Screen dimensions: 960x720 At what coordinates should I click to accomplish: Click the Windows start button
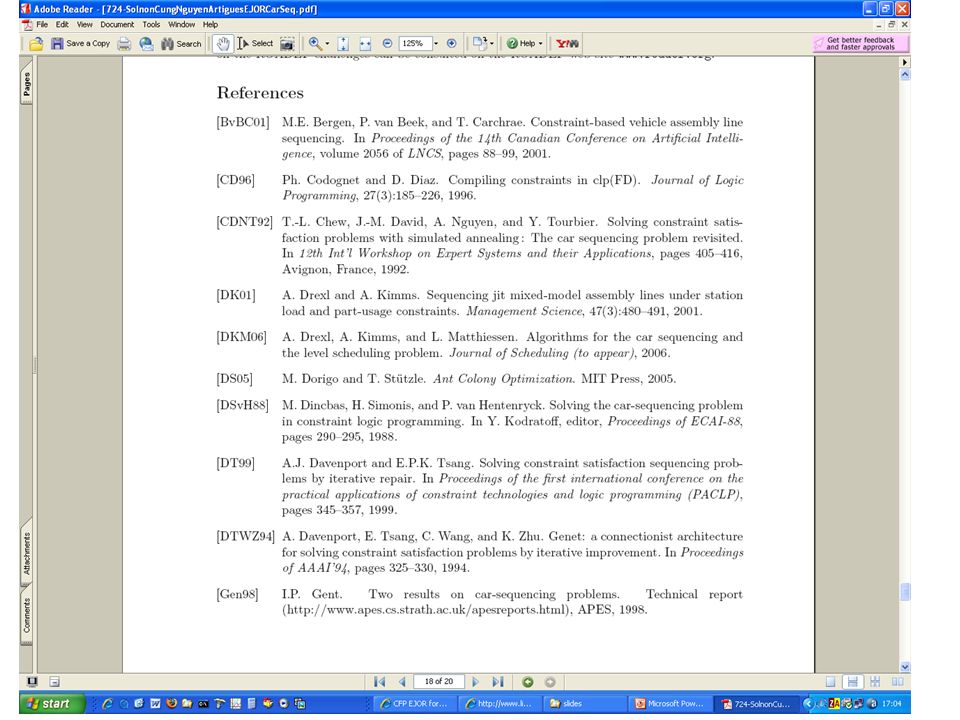coord(52,703)
